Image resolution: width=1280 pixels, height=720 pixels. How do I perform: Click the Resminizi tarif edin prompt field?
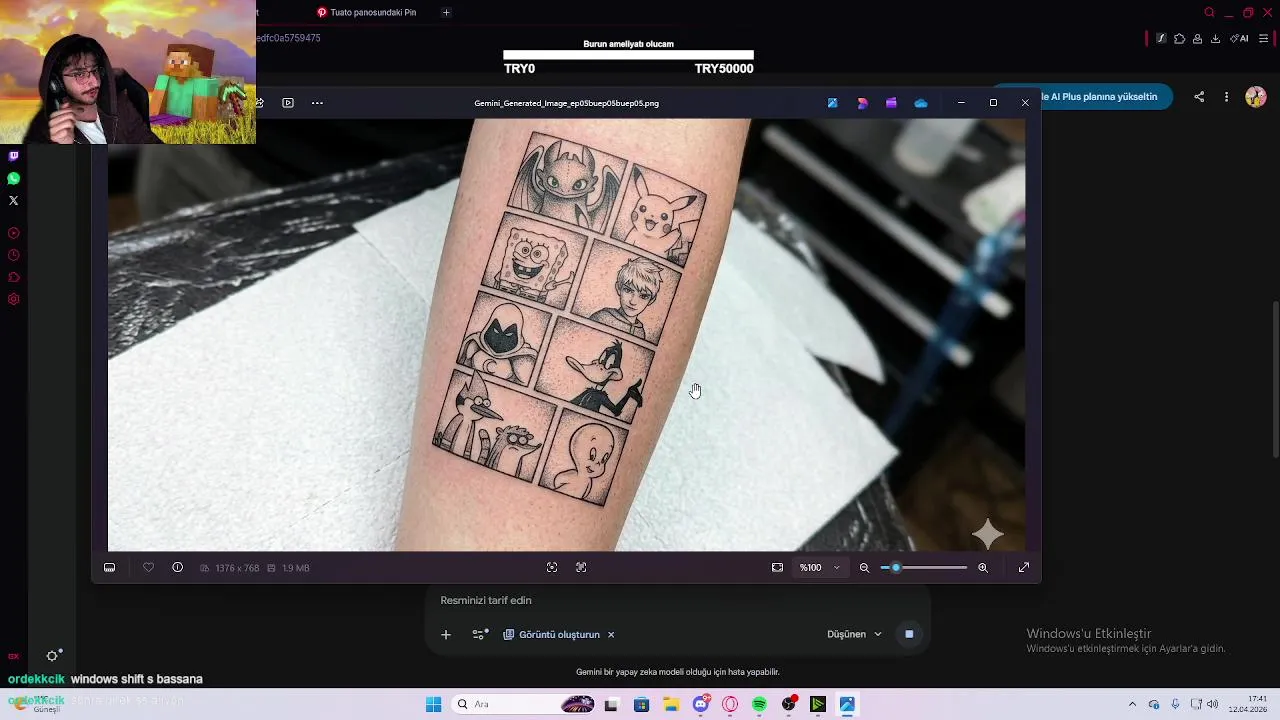tap(678, 601)
